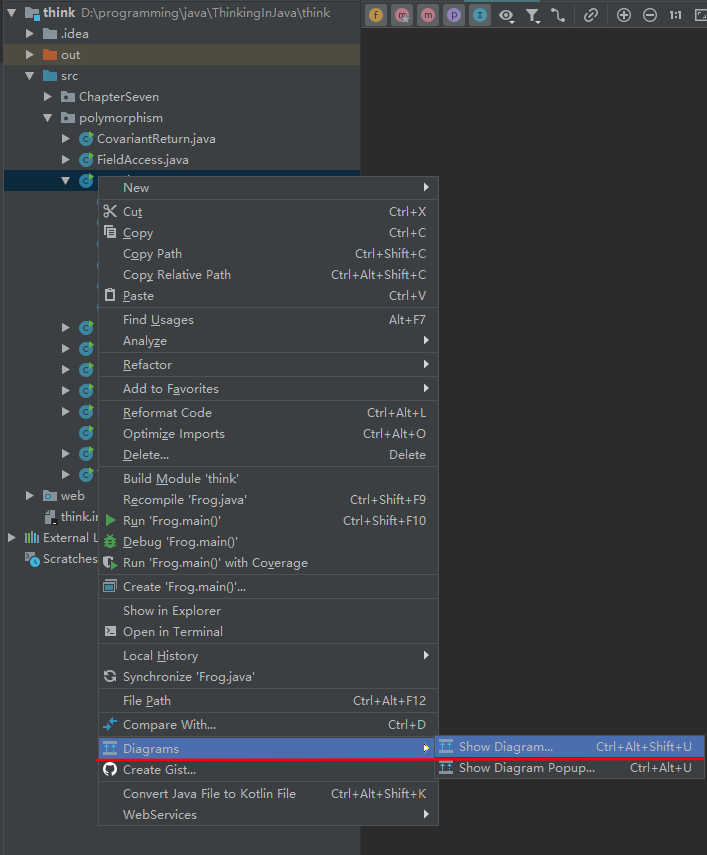Click Delete... in context menu
707x855 pixels.
click(268, 455)
